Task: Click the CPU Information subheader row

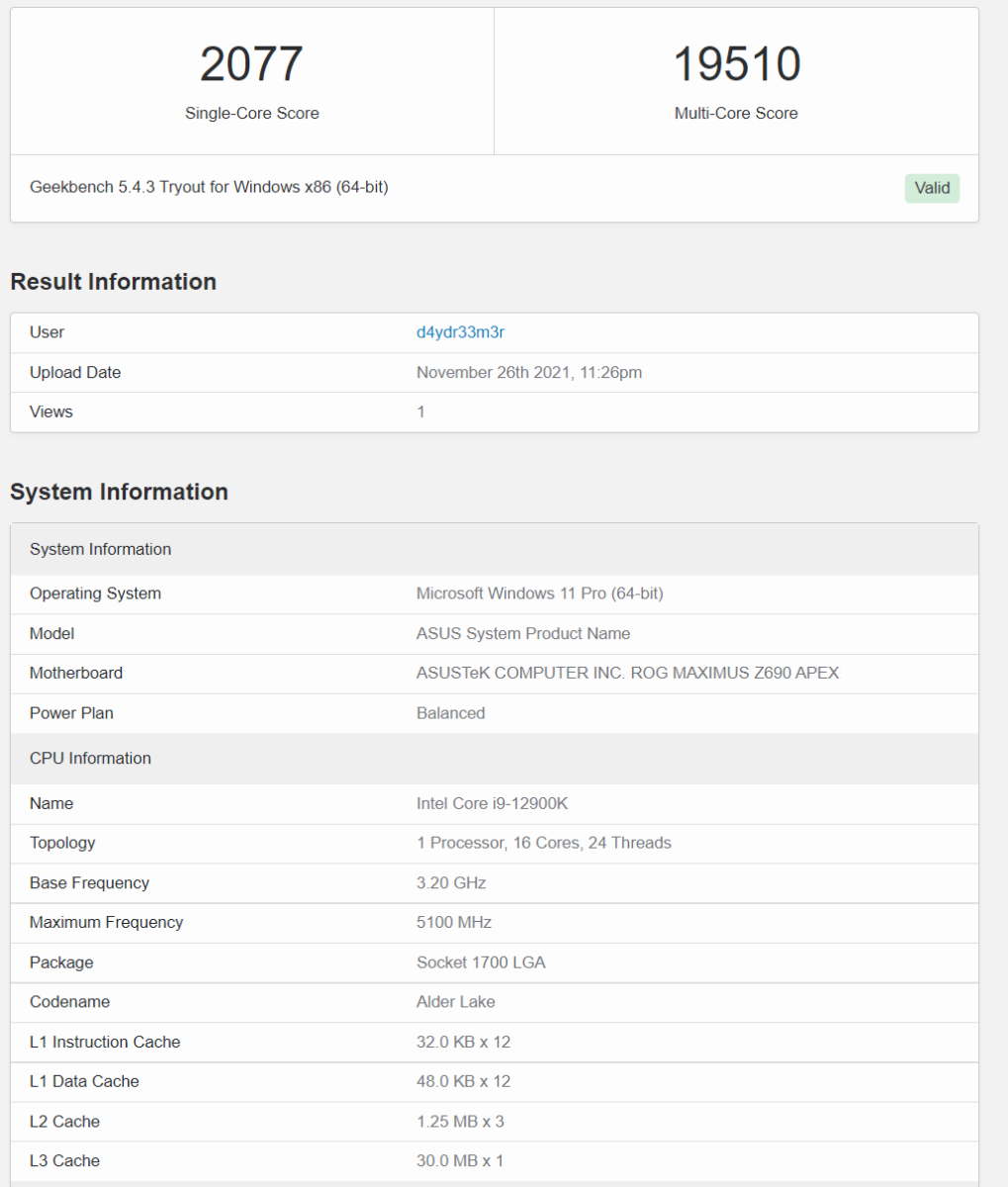Action: 495,759
